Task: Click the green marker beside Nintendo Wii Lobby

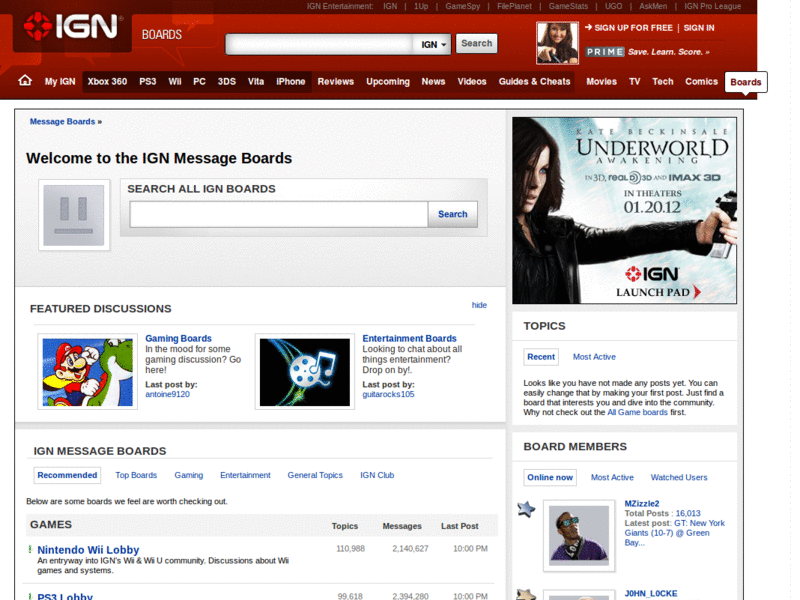Action: tap(30, 549)
